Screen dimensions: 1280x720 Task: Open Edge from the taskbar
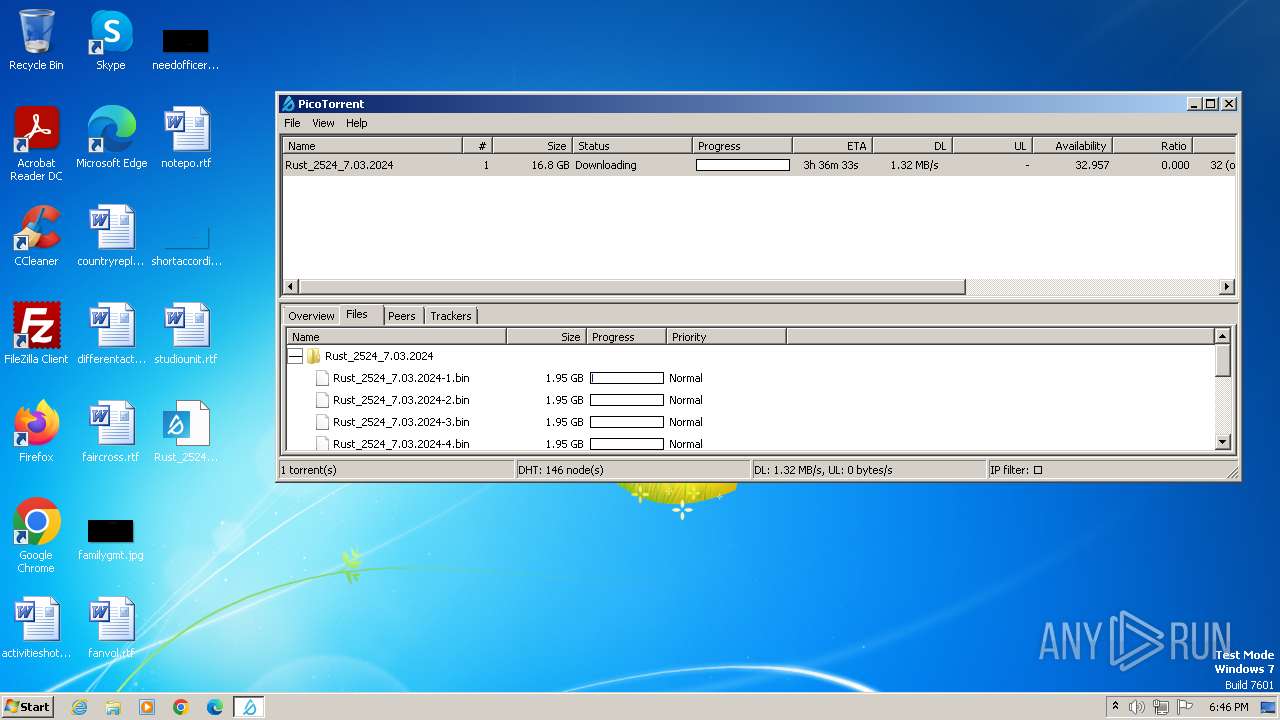tap(215, 707)
